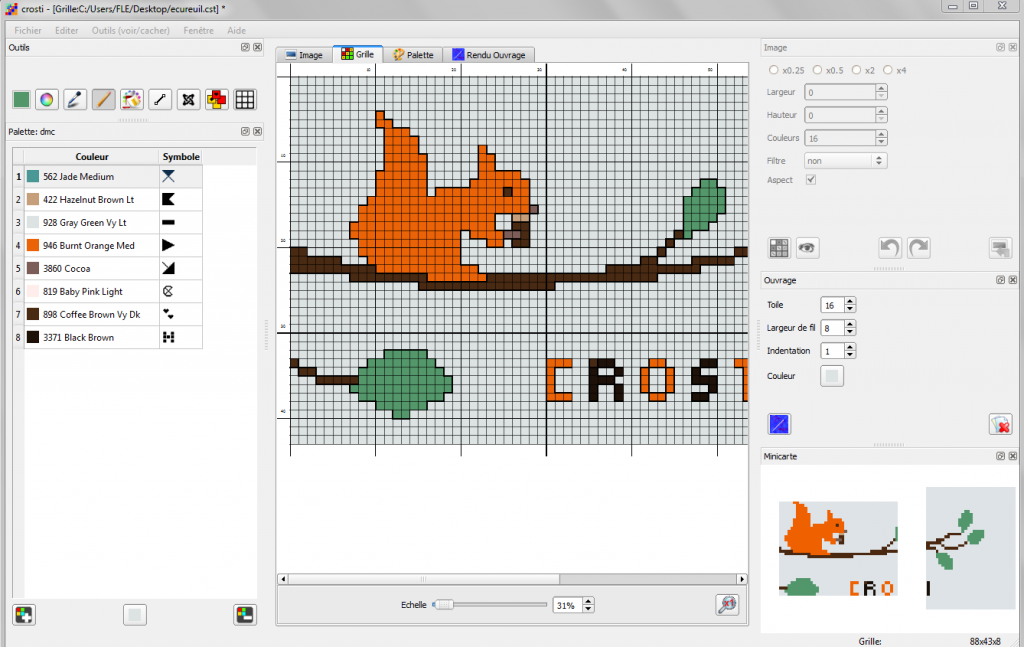The height and width of the screenshot is (647, 1024).
Task: Click the zoom x1 magnifier button
Action: (x=727, y=605)
